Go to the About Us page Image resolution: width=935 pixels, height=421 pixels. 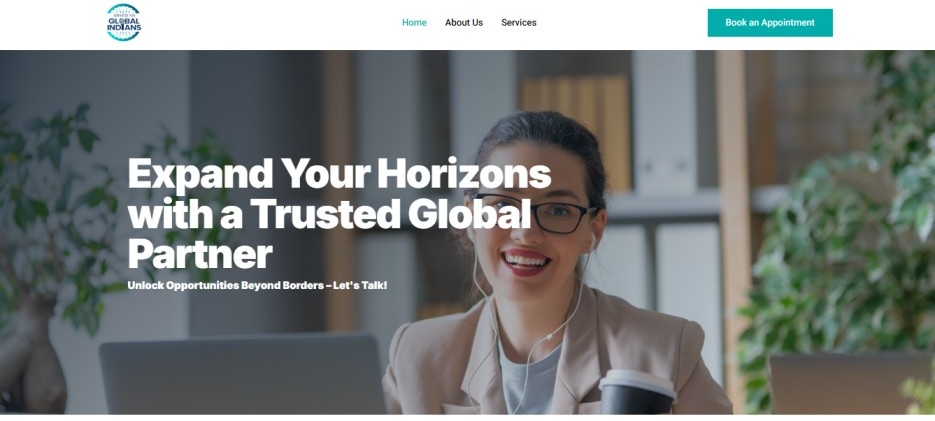[463, 23]
